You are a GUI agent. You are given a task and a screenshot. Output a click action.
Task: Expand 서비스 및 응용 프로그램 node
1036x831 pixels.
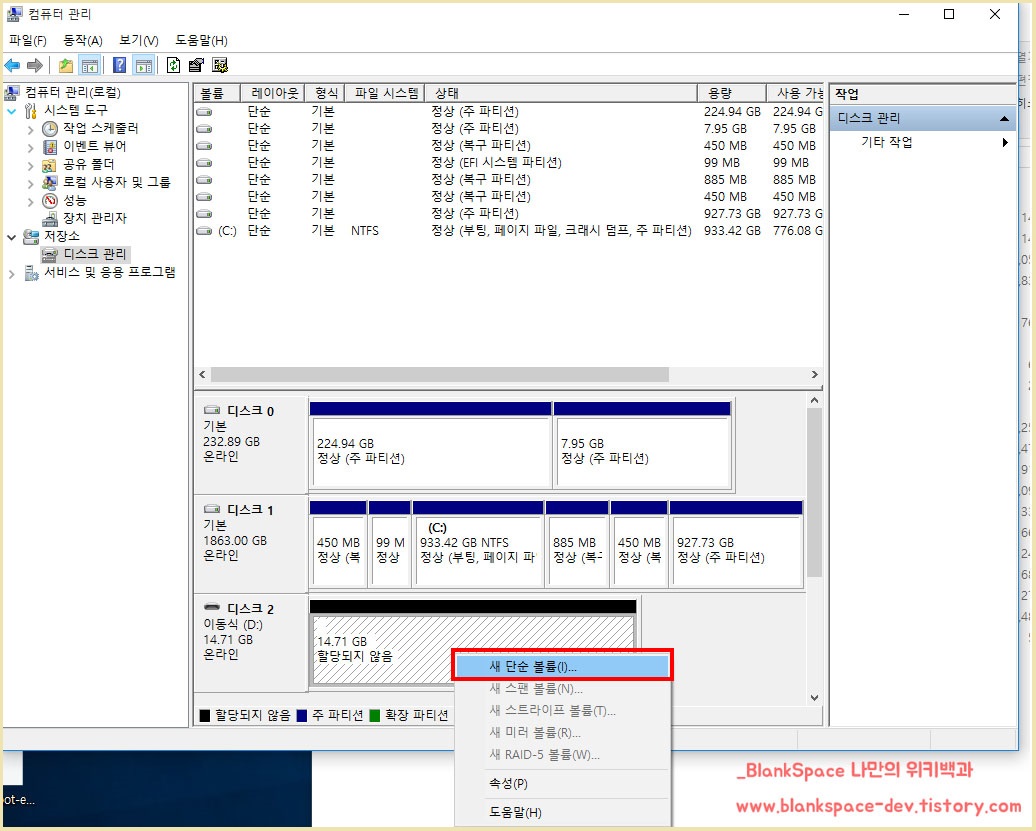(11, 273)
